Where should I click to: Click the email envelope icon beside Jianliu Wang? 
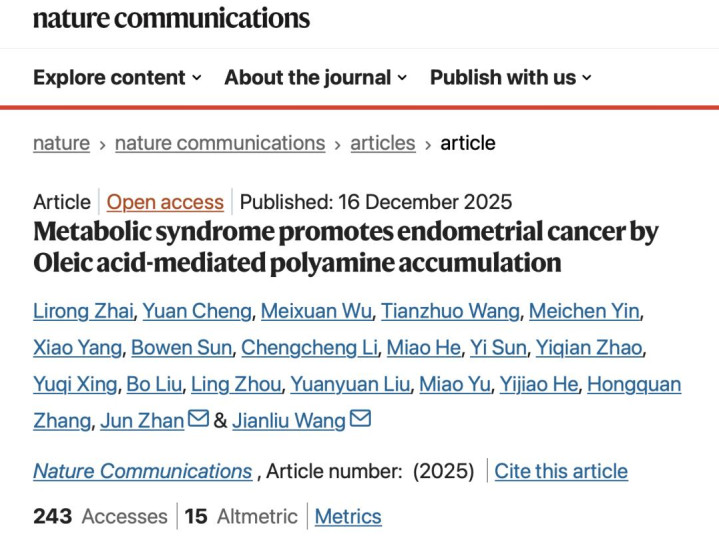click(x=360, y=420)
